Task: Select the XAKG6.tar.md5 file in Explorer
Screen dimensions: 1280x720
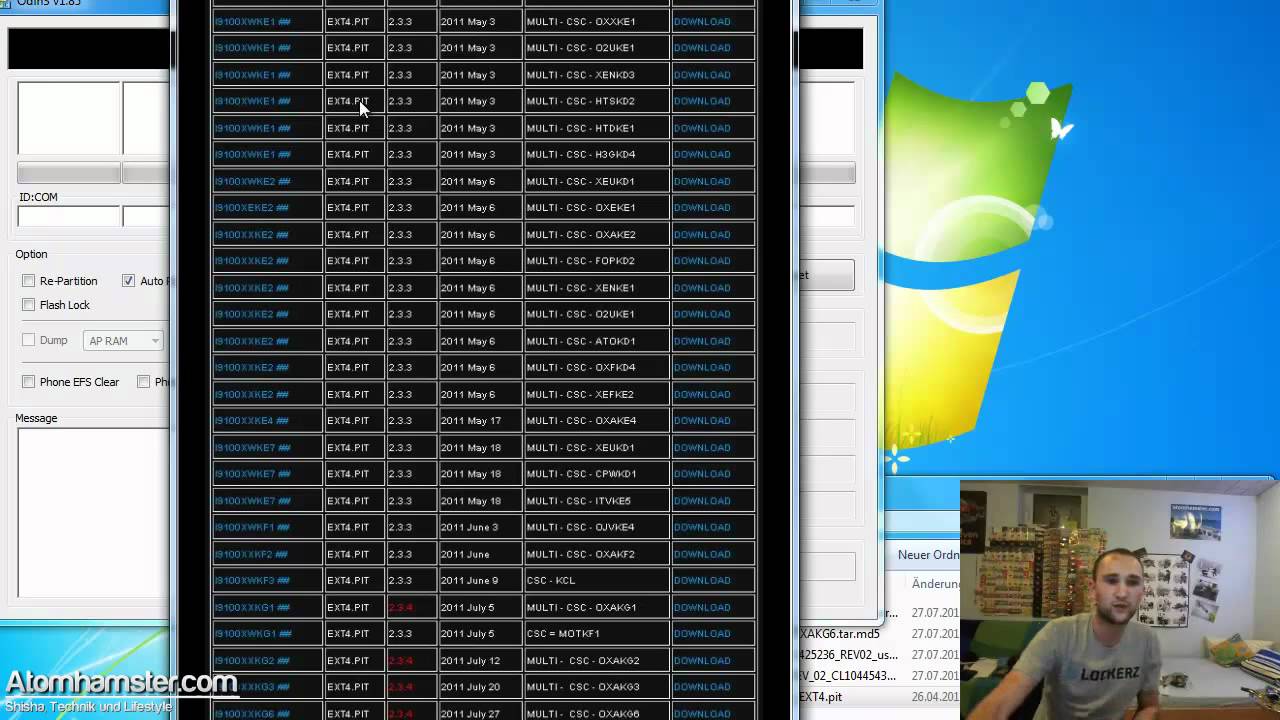Action: [840, 634]
